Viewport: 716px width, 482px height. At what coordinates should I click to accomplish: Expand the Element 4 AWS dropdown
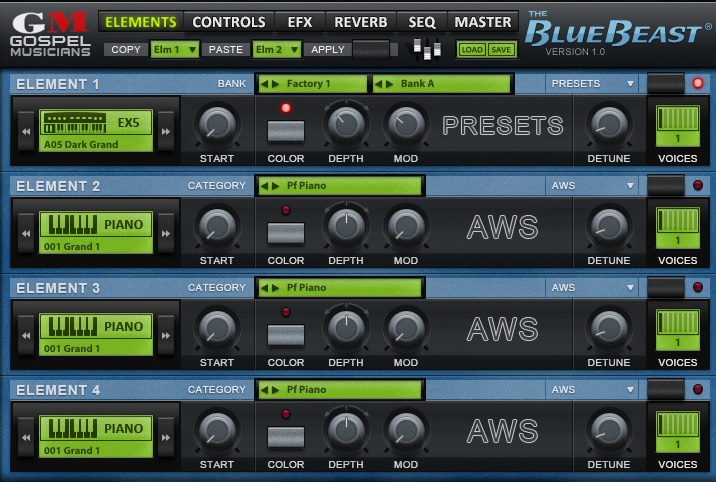click(x=592, y=389)
